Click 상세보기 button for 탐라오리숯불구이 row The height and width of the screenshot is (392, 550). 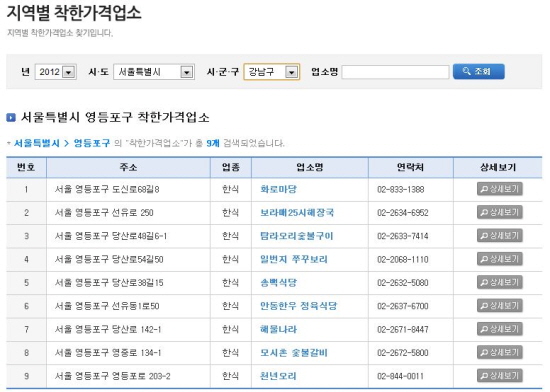click(500, 236)
